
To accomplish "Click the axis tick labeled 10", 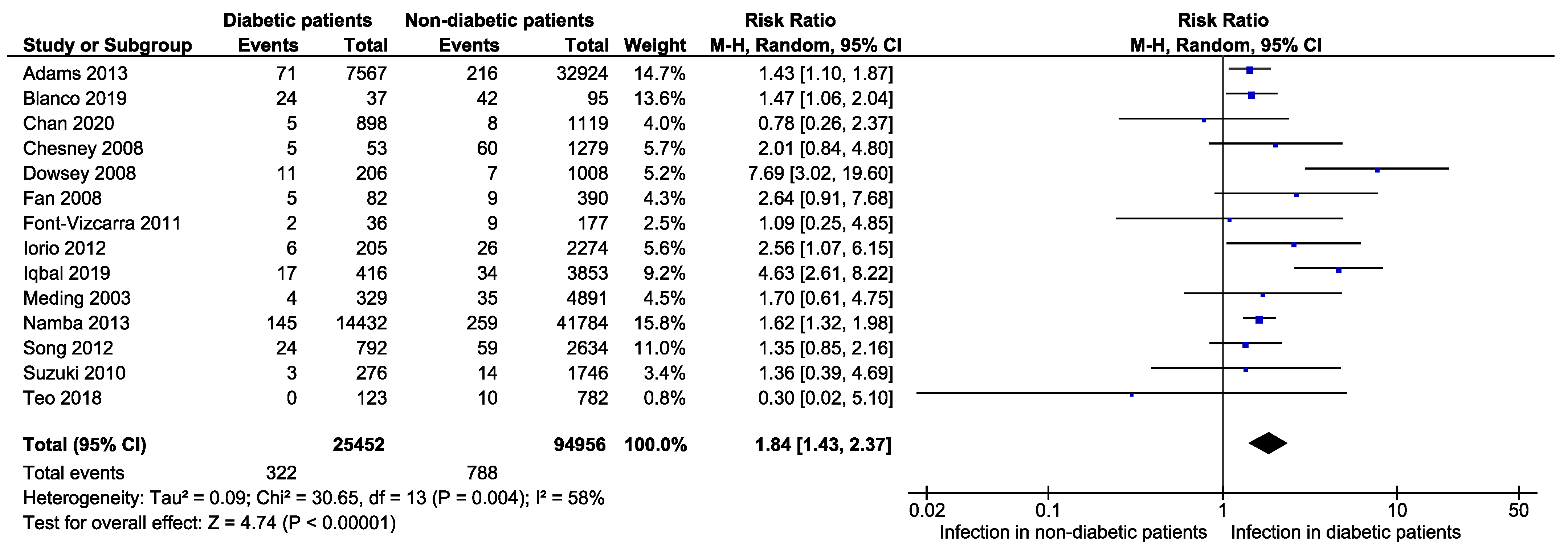I will pyautogui.click(x=1397, y=510).
